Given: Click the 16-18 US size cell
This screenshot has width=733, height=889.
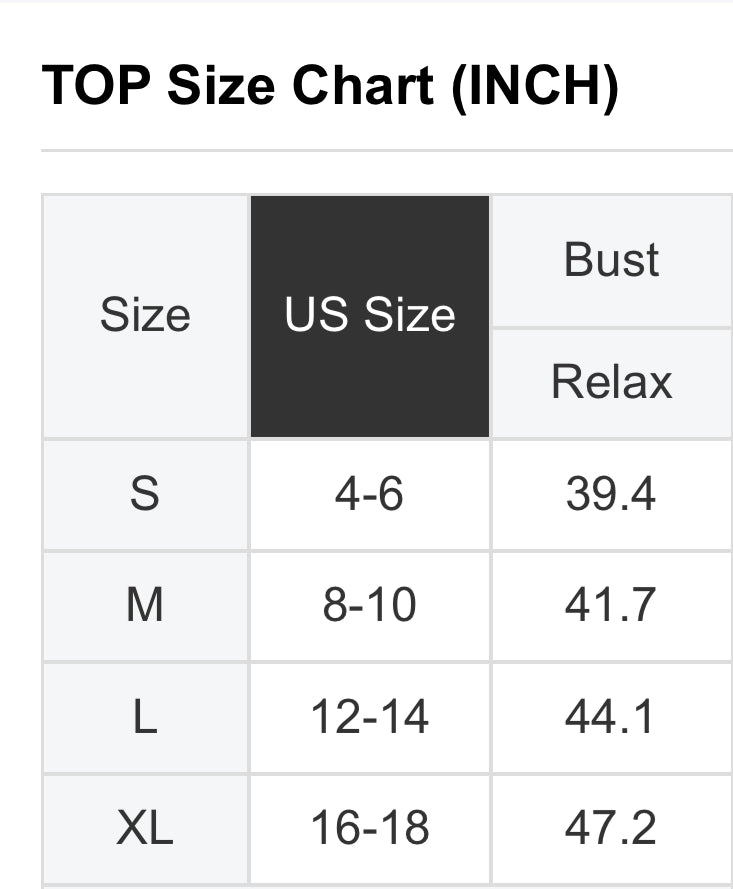Looking at the screenshot, I should tap(370, 828).
